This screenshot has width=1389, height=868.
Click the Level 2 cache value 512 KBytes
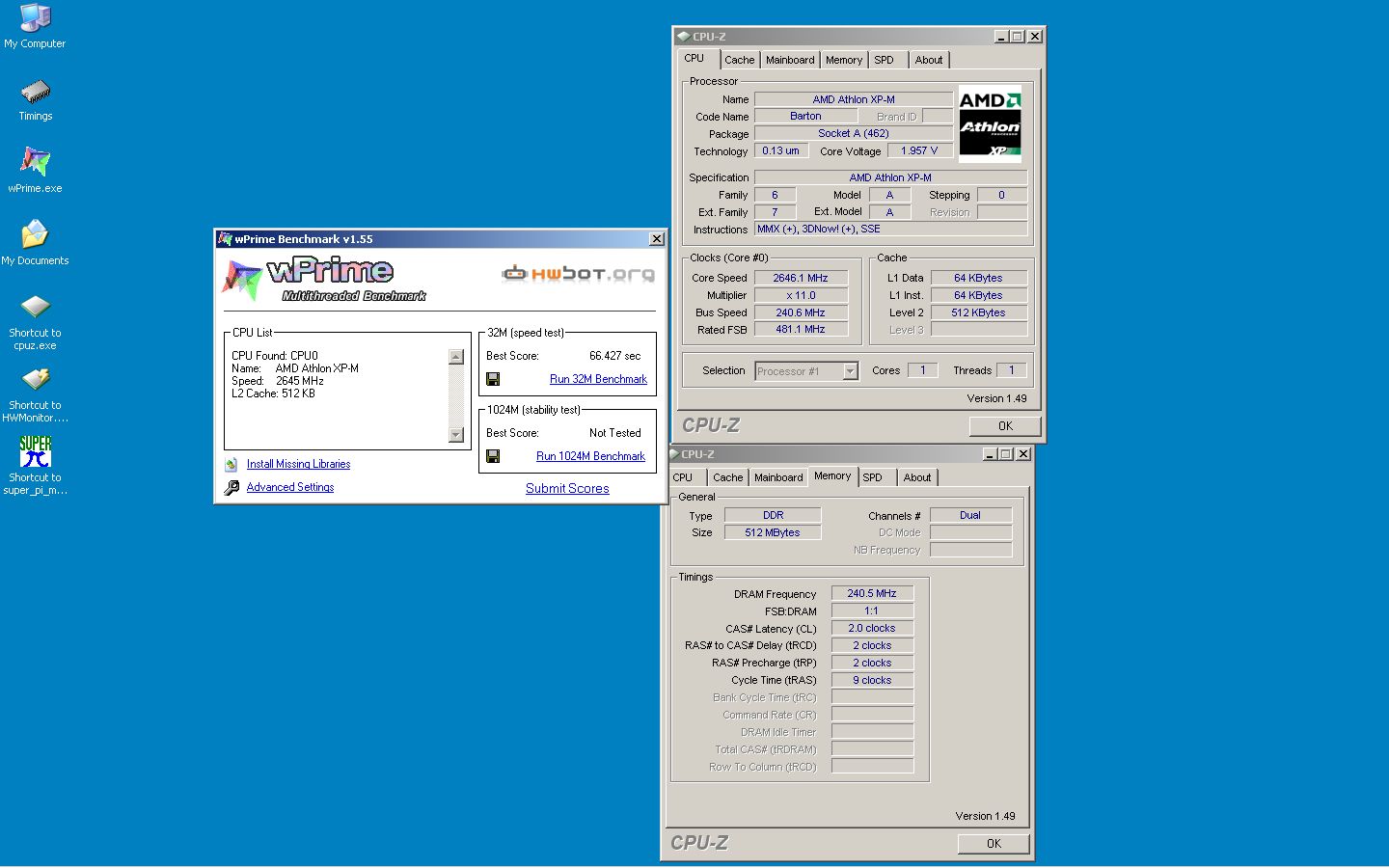(x=978, y=312)
